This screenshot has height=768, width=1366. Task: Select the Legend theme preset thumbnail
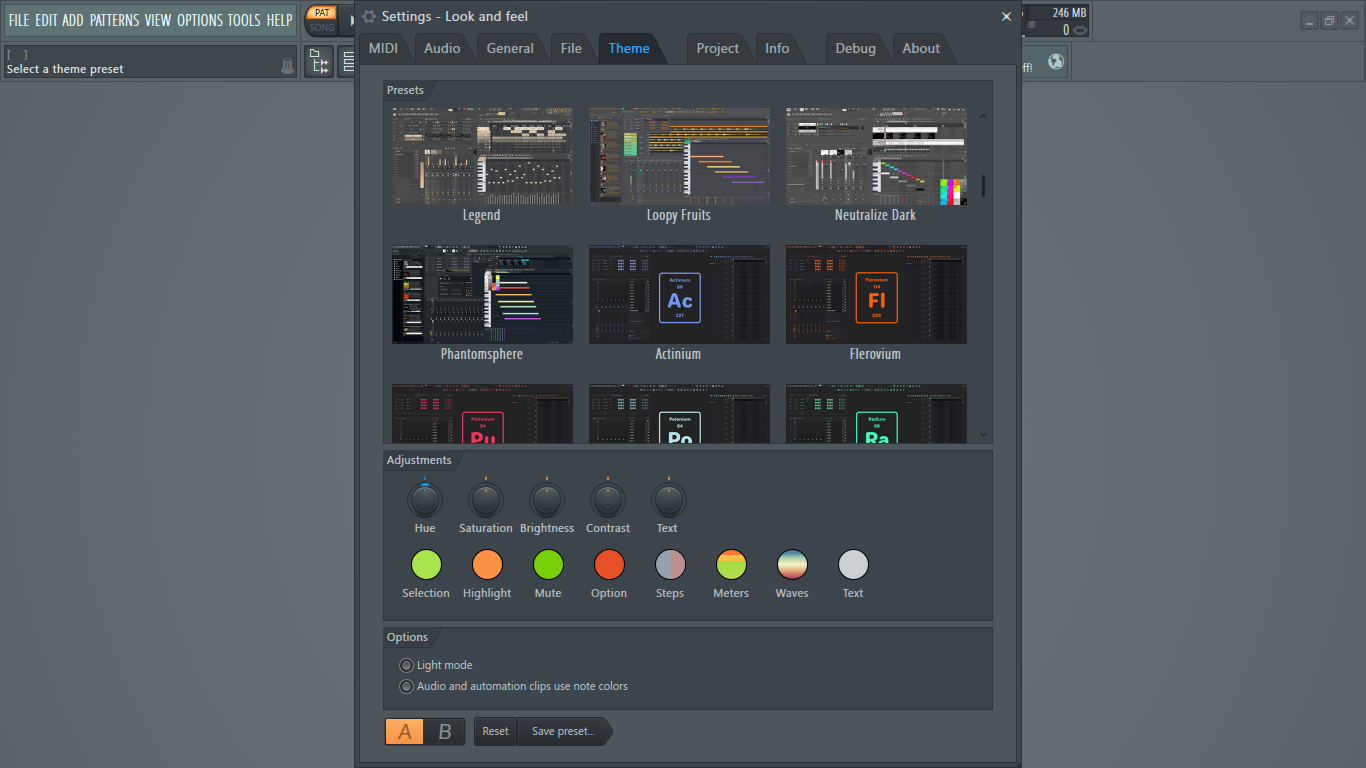coord(482,156)
